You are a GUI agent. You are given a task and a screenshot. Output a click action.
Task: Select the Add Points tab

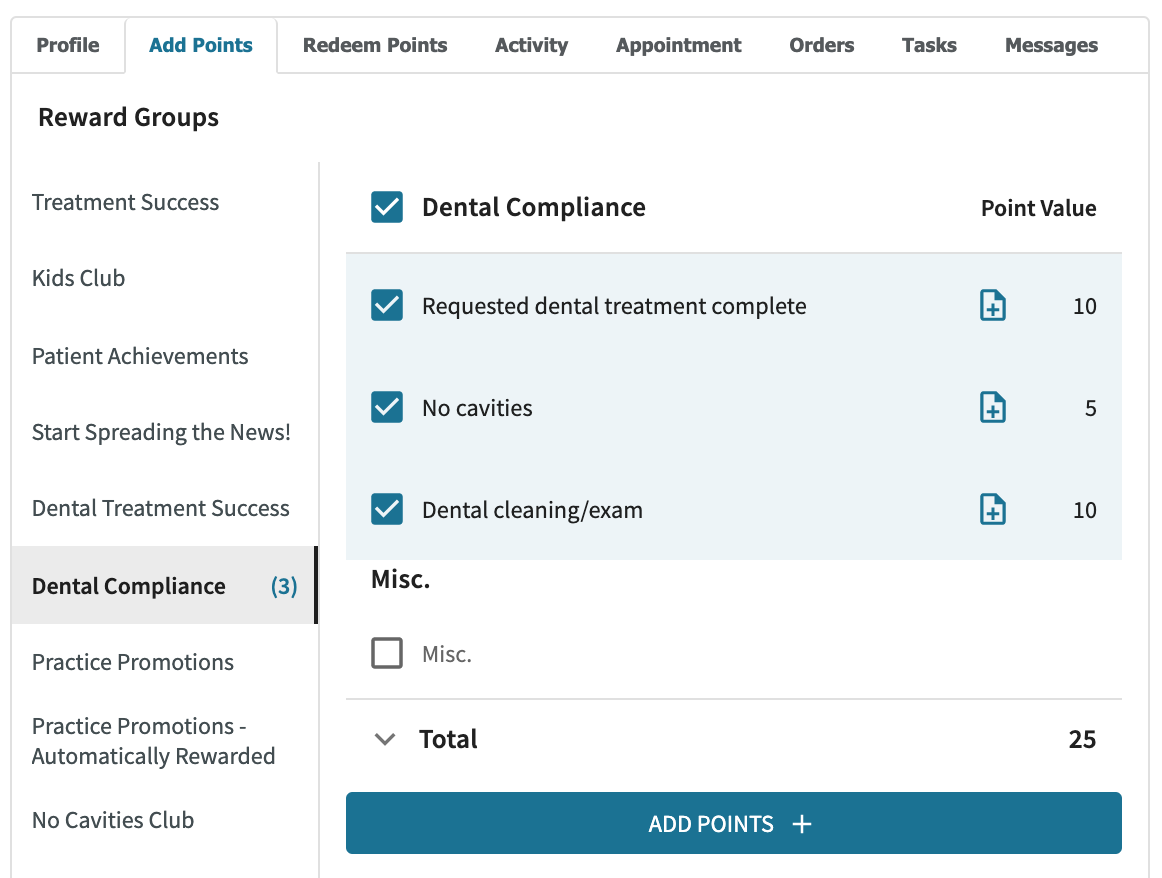click(x=201, y=45)
